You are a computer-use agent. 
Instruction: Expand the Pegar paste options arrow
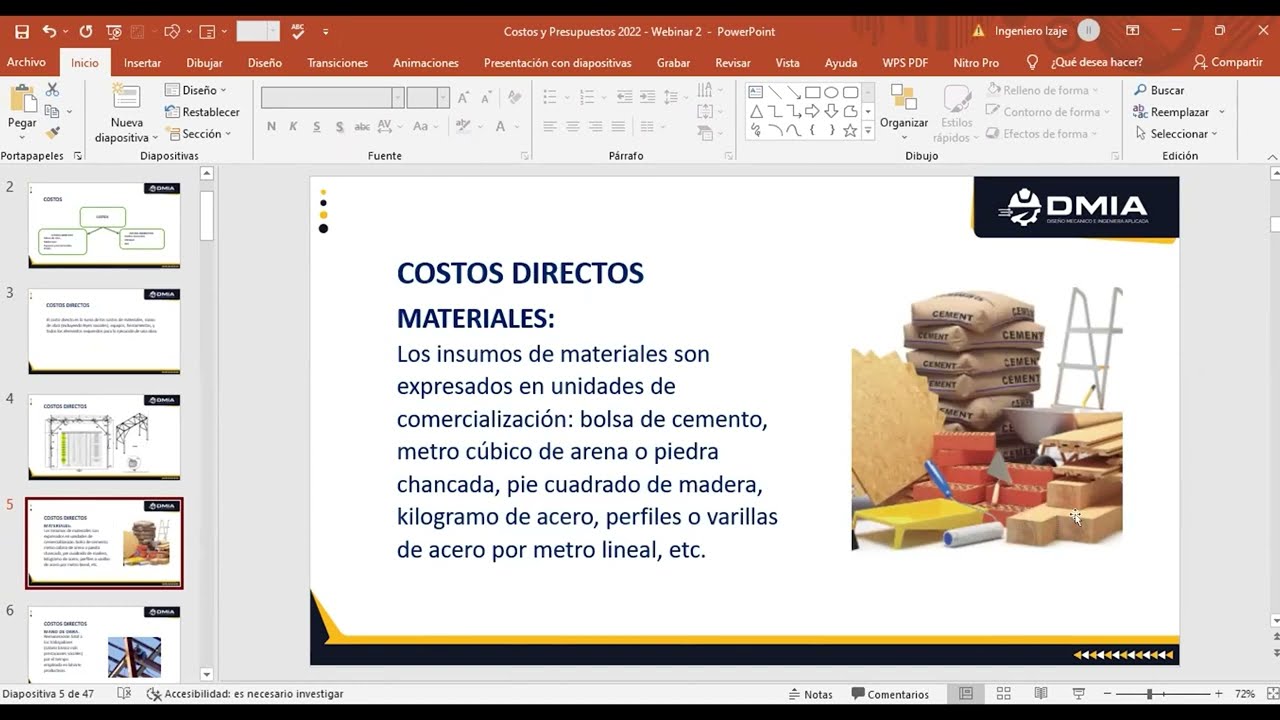click(22, 135)
